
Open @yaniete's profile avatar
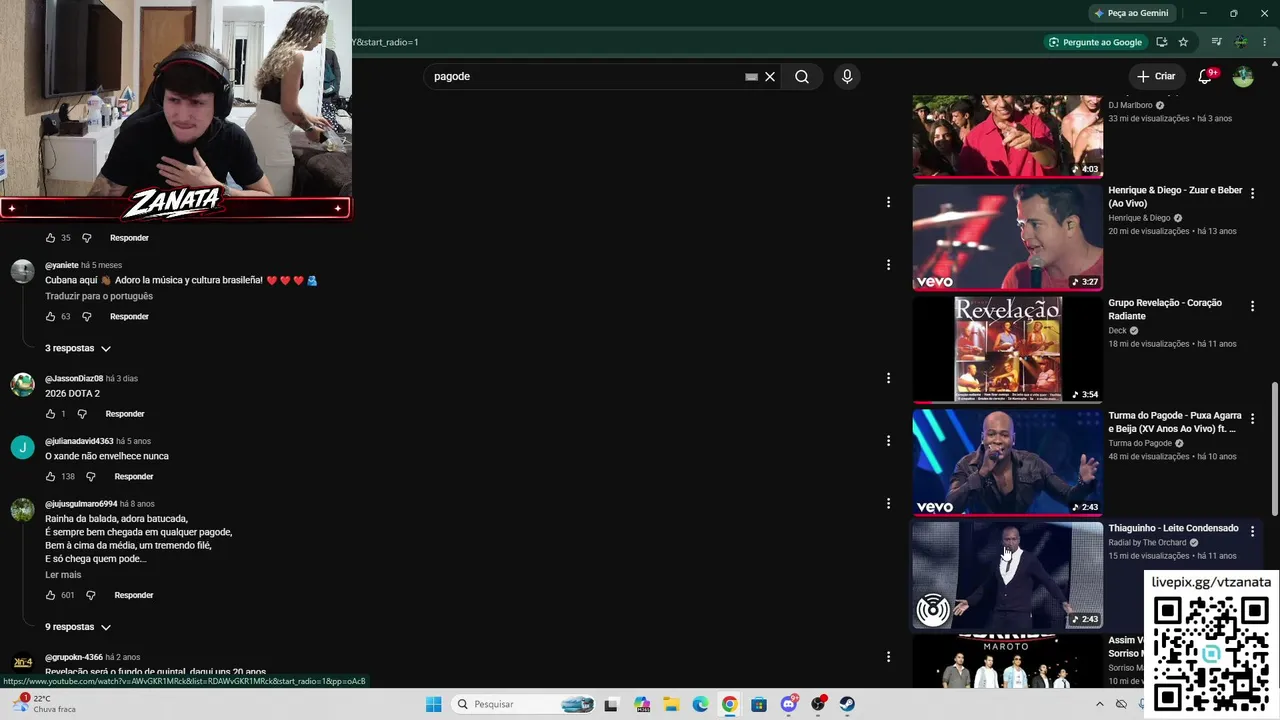(x=22, y=272)
